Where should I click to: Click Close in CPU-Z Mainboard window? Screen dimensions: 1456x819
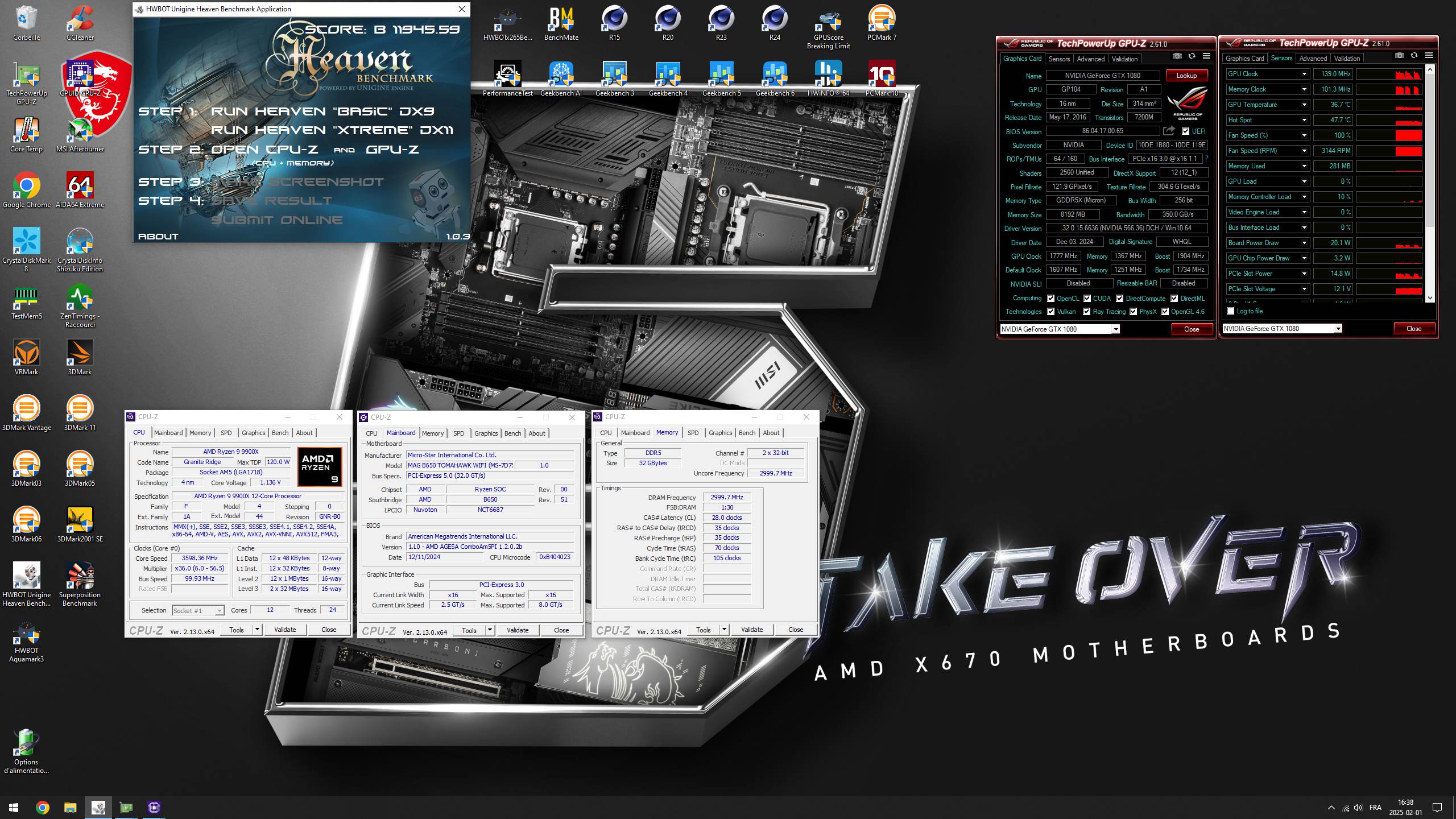561,630
